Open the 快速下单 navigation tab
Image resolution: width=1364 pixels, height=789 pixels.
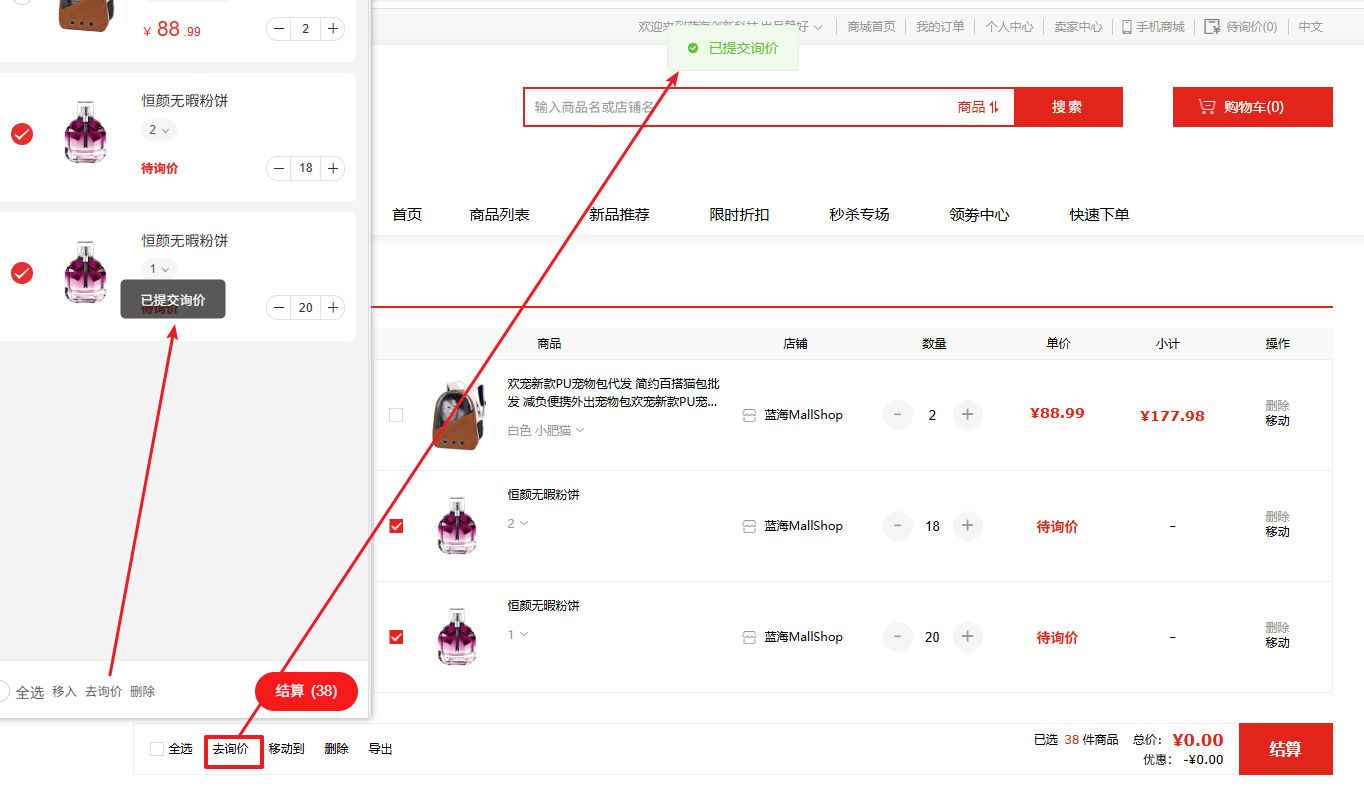[x=1099, y=215]
